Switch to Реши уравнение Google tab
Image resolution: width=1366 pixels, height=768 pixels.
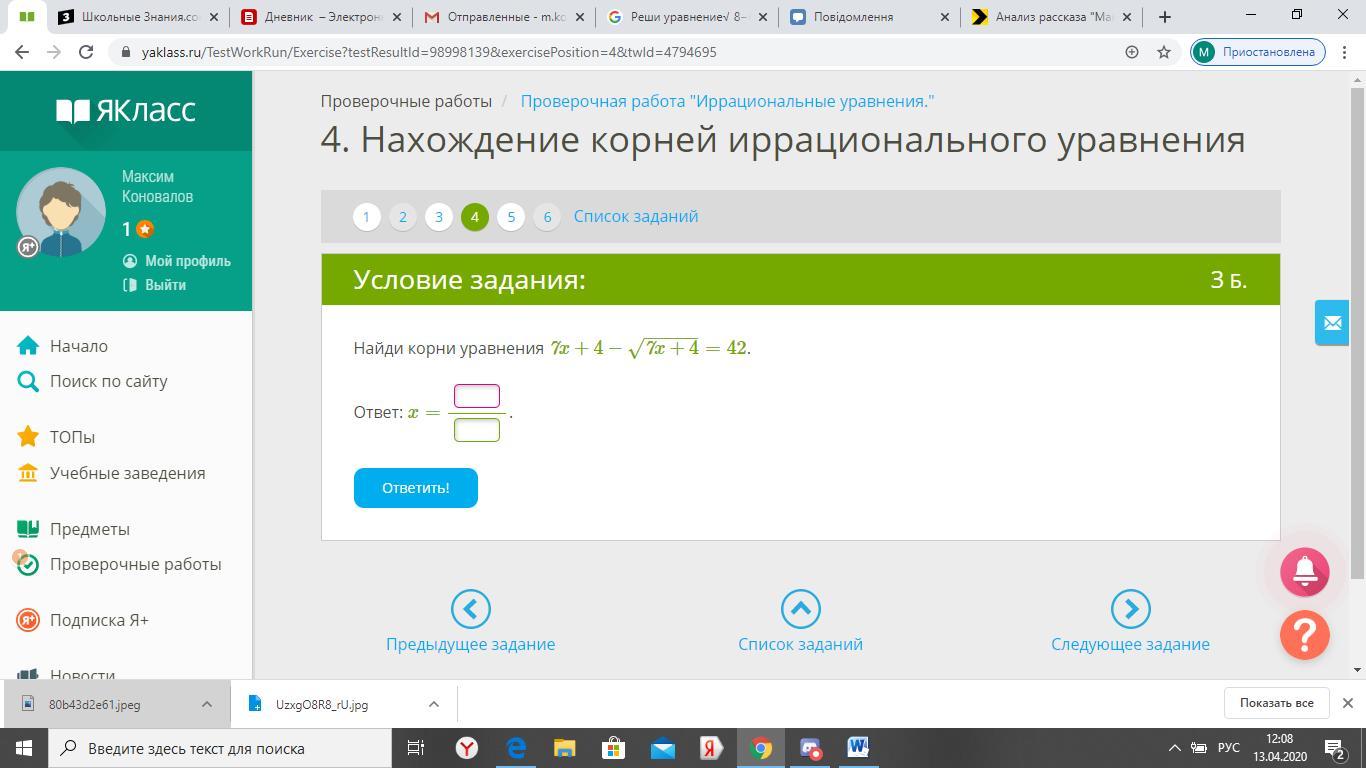tap(688, 17)
